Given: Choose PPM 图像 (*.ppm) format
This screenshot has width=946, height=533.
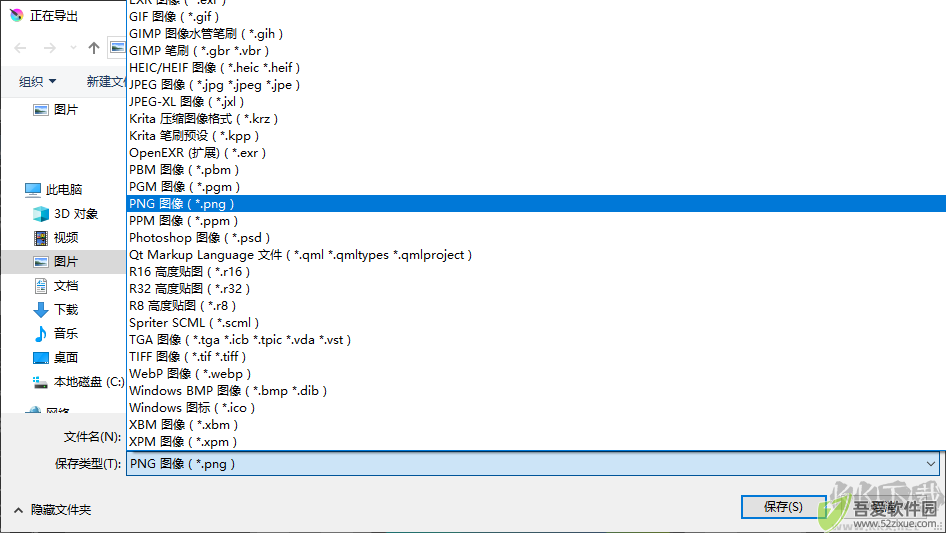Looking at the screenshot, I should (x=536, y=221).
